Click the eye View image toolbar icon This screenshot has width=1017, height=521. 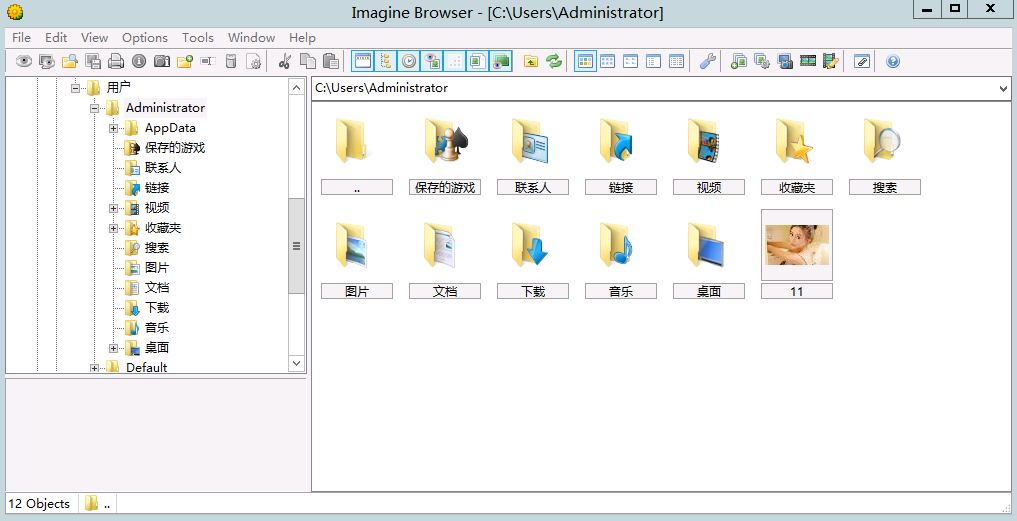click(x=25, y=62)
